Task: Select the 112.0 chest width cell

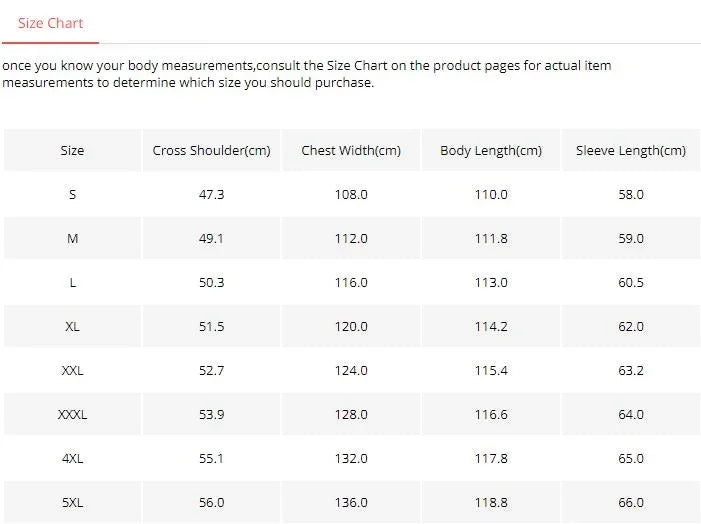Action: pyautogui.click(x=351, y=238)
